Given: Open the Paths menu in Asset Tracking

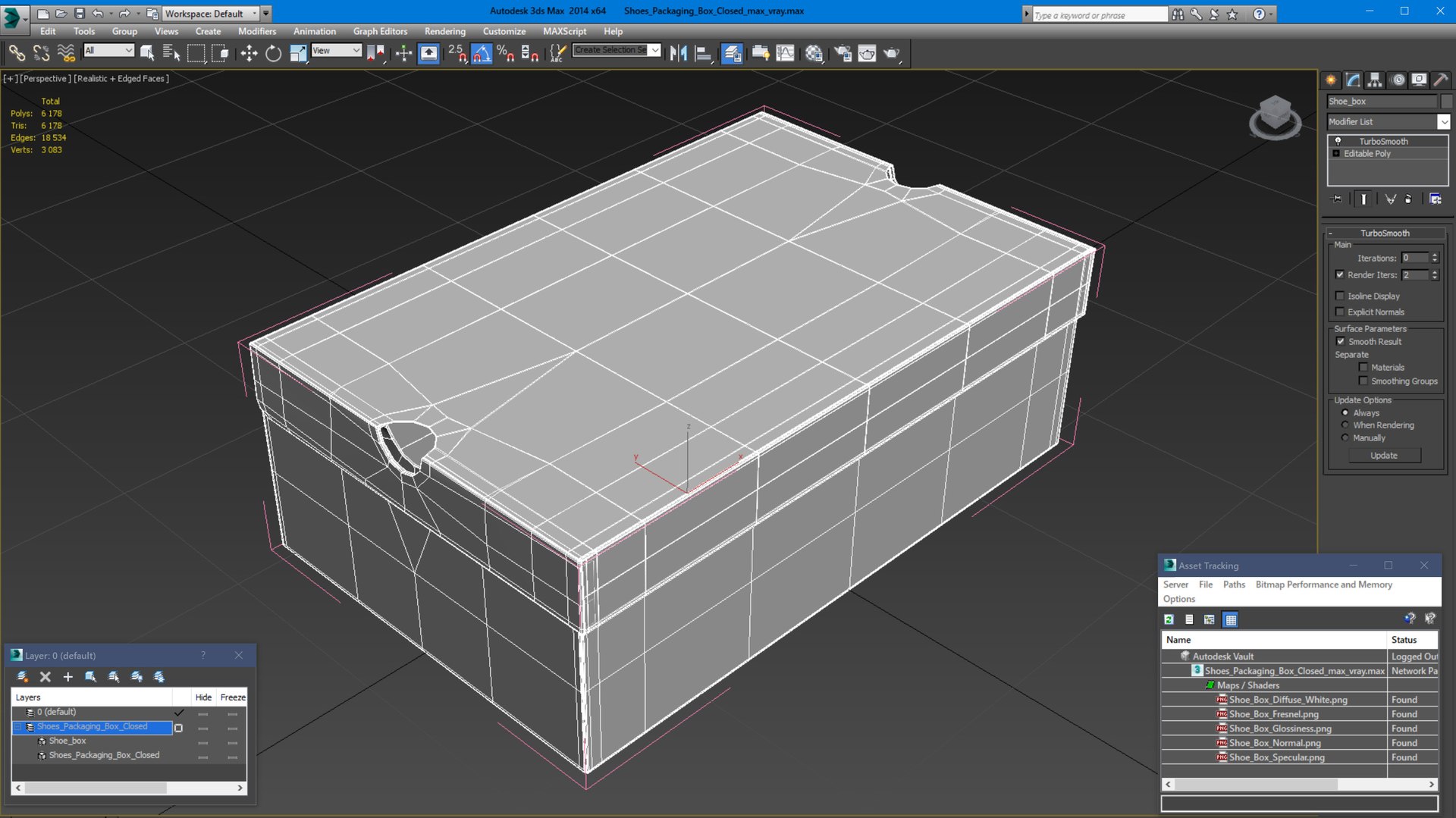Looking at the screenshot, I should click(1234, 585).
